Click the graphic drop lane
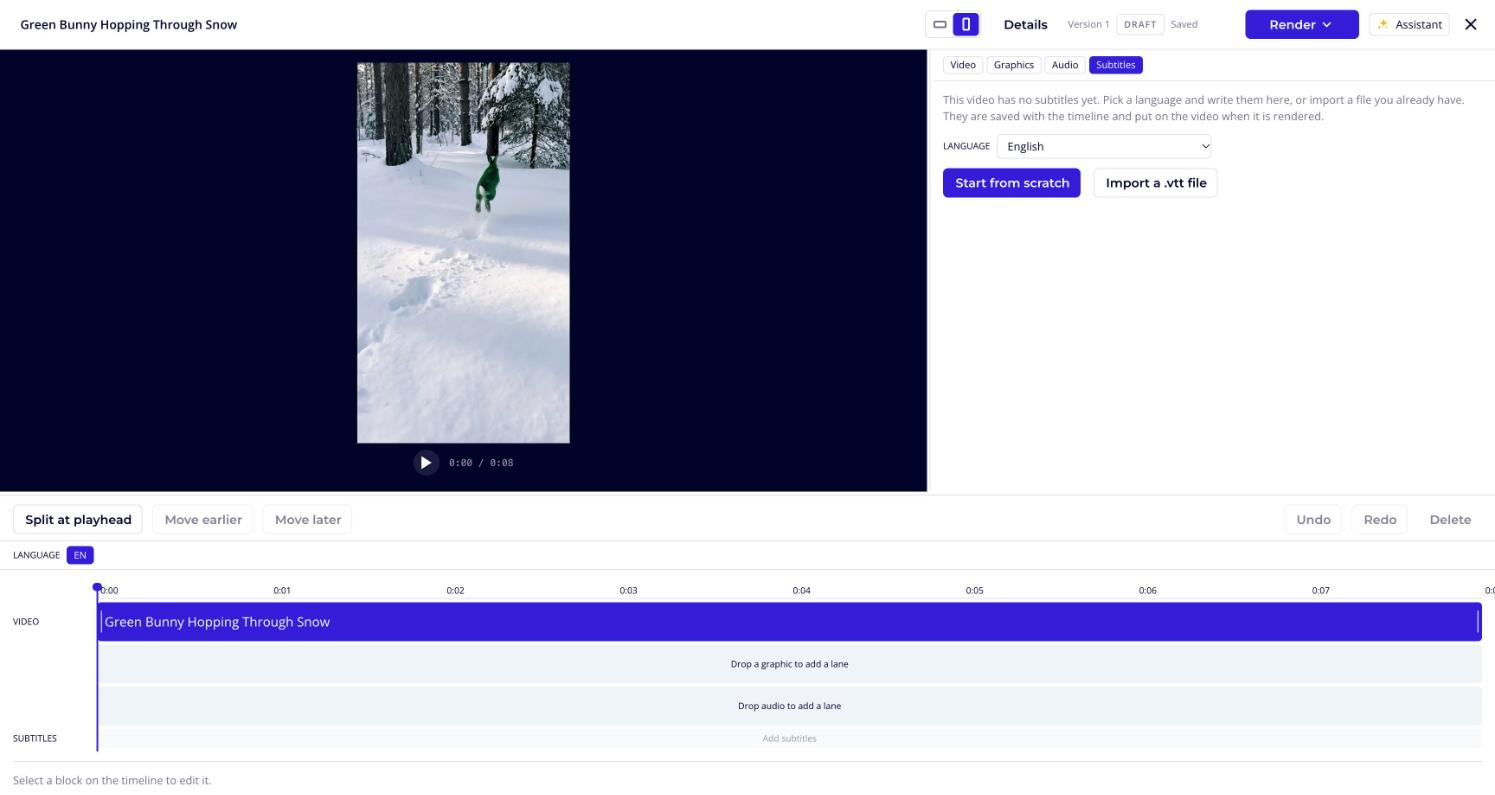 (789, 664)
